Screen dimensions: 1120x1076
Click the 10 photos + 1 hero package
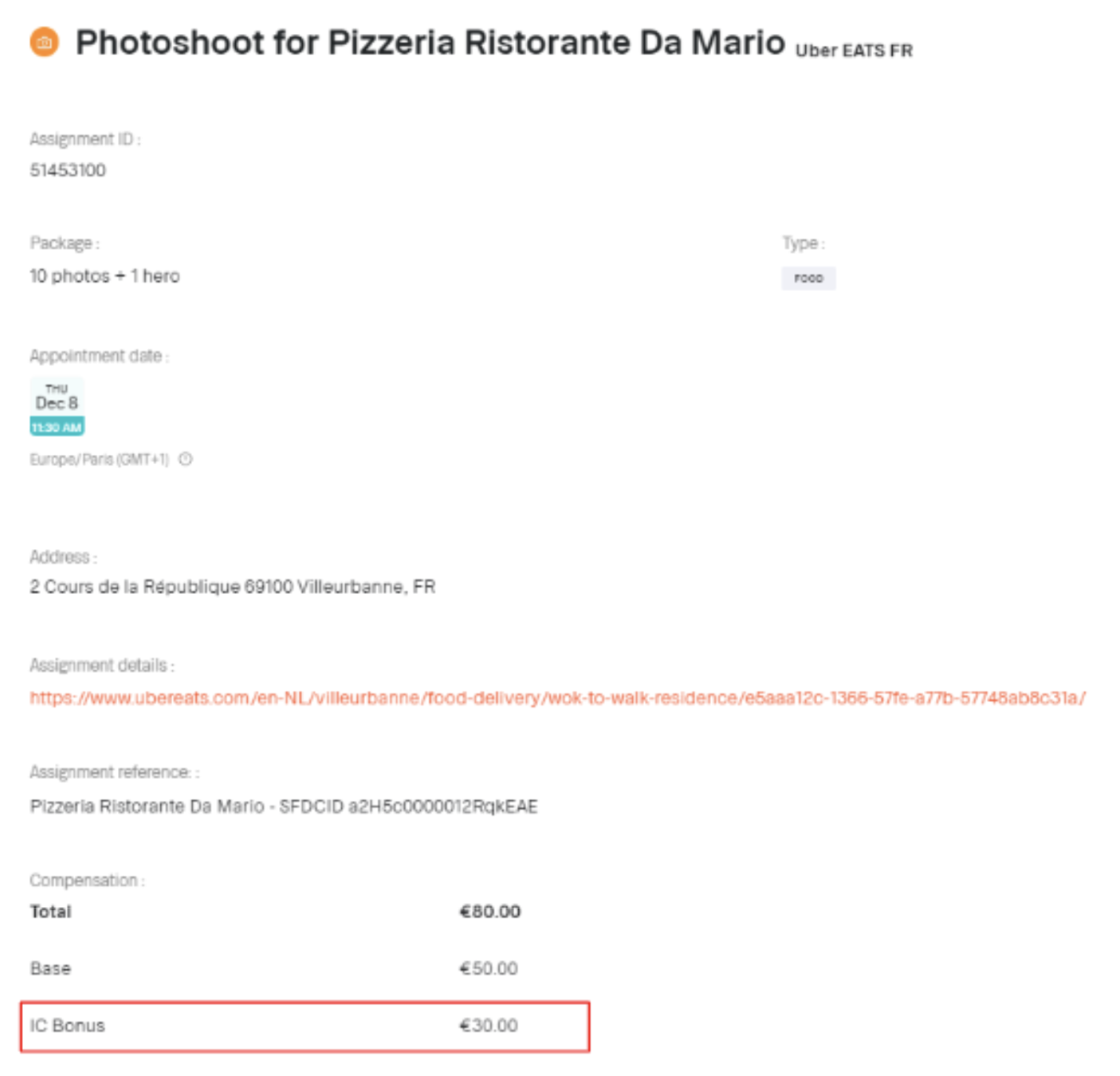click(104, 276)
